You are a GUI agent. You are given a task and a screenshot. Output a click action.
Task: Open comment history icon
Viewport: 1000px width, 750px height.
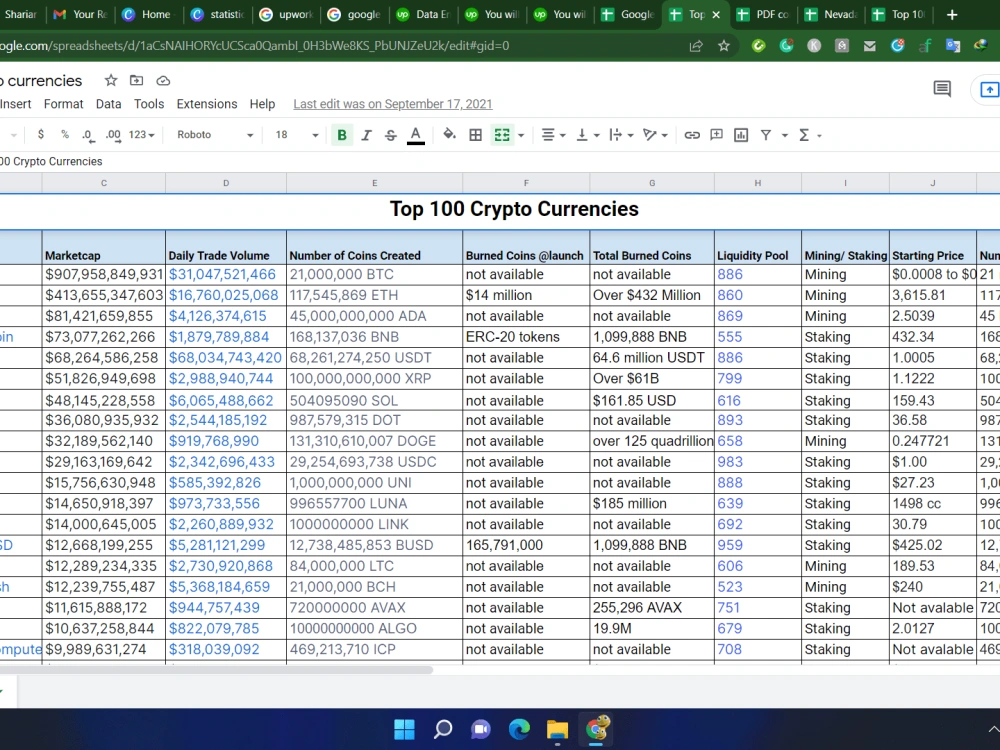tap(942, 89)
